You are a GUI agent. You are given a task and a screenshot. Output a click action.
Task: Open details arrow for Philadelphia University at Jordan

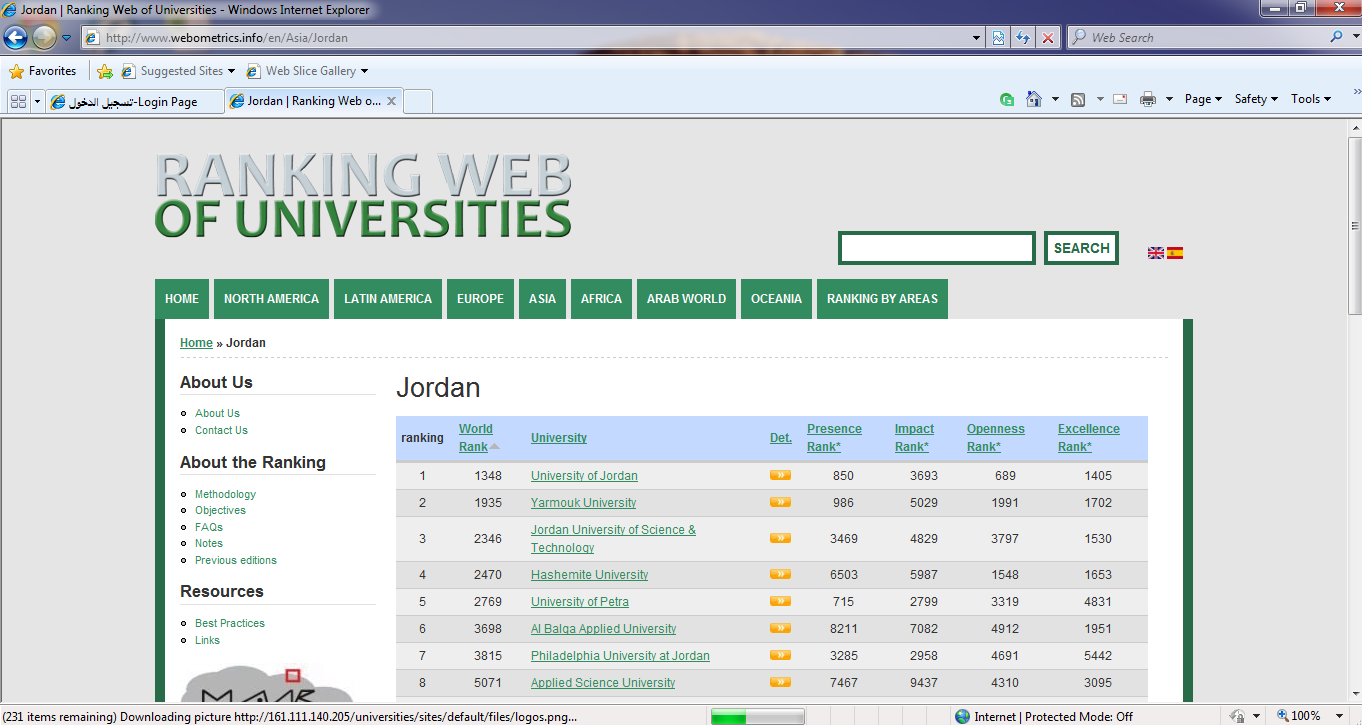click(x=780, y=655)
